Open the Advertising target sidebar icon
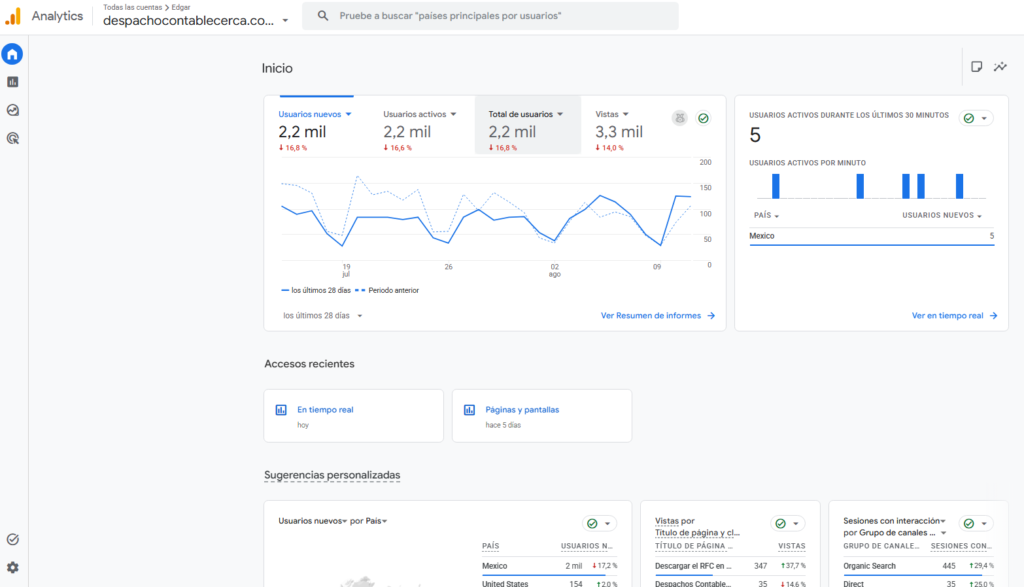This screenshot has width=1024, height=587. (x=12, y=138)
